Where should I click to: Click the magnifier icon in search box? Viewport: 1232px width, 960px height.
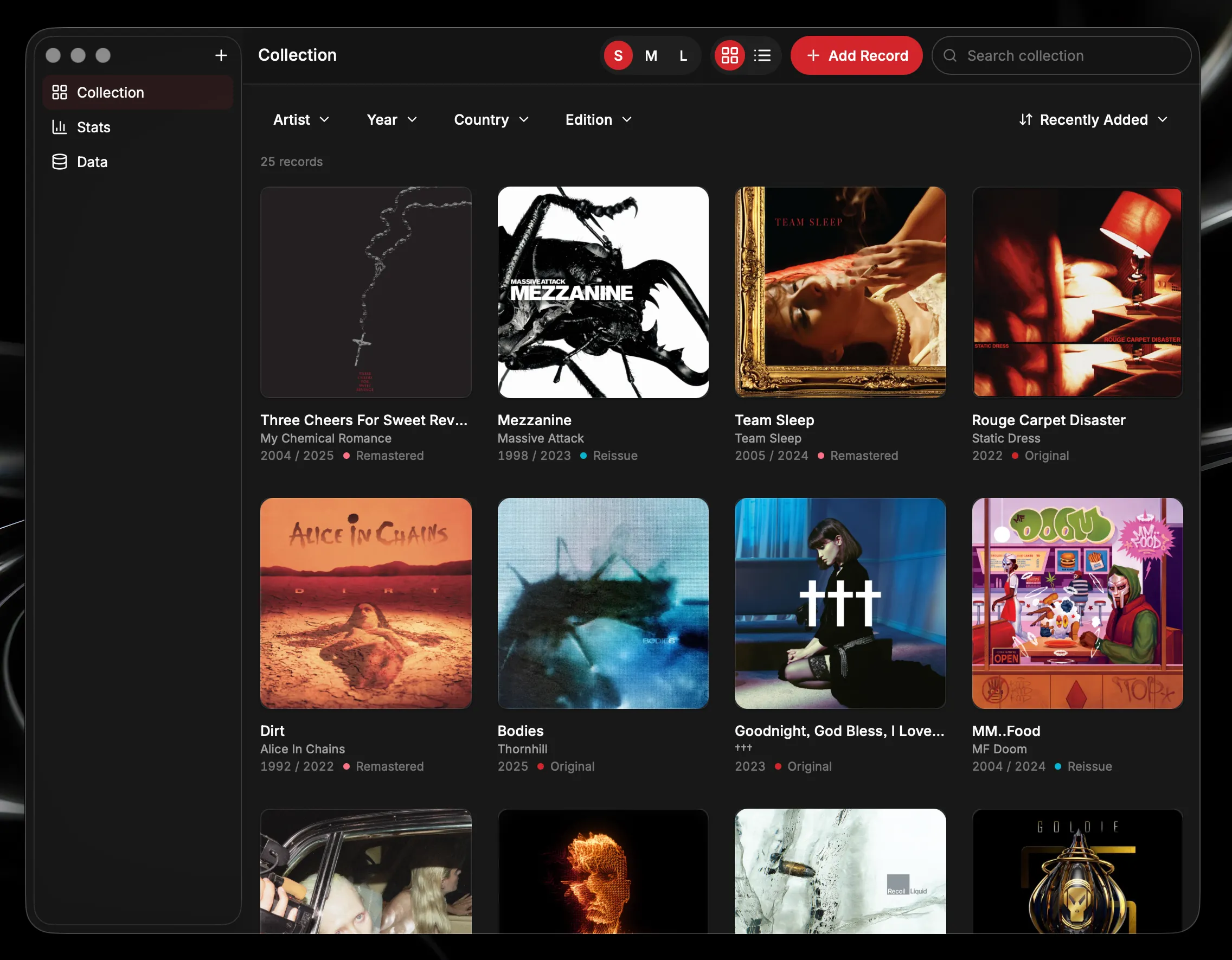950,55
